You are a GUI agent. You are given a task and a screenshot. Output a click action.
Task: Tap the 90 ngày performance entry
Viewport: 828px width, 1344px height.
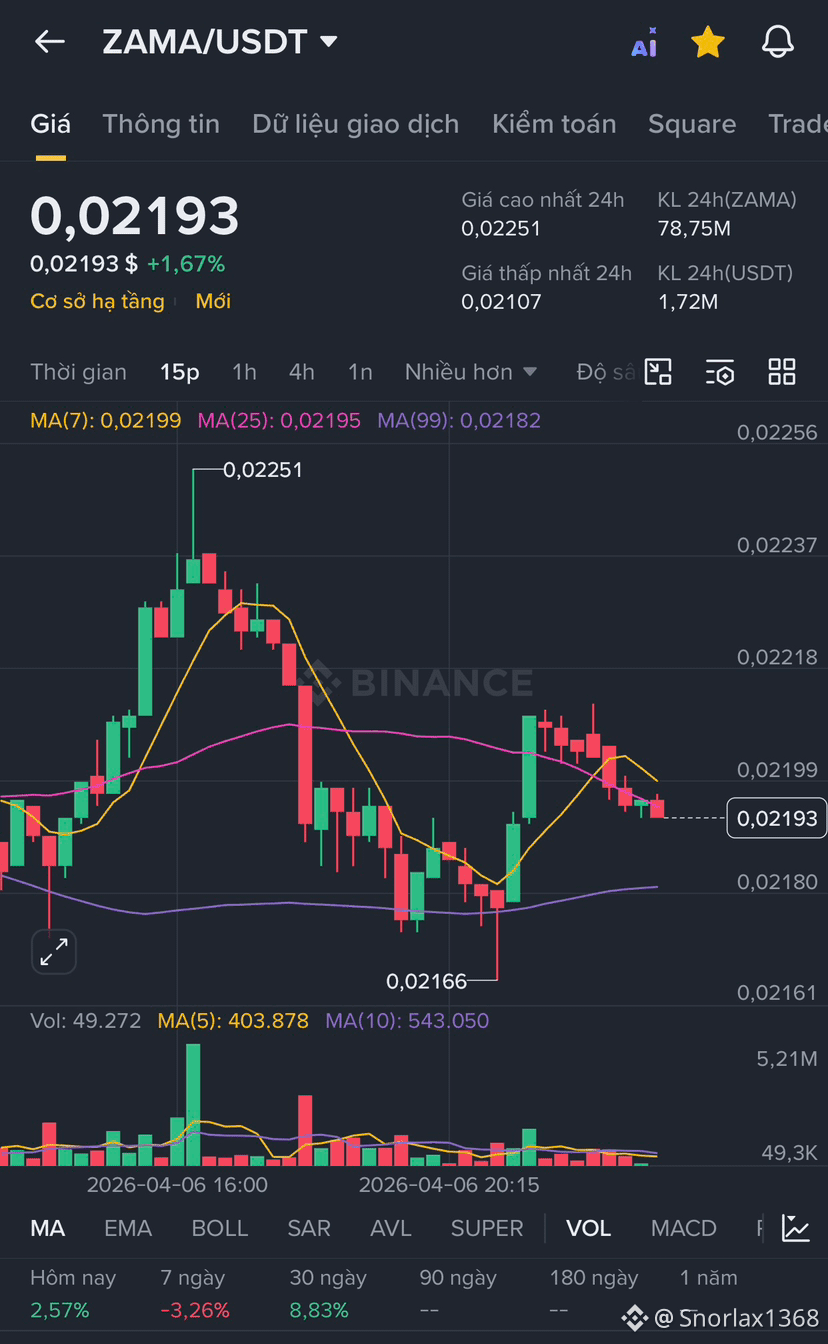(458, 1293)
